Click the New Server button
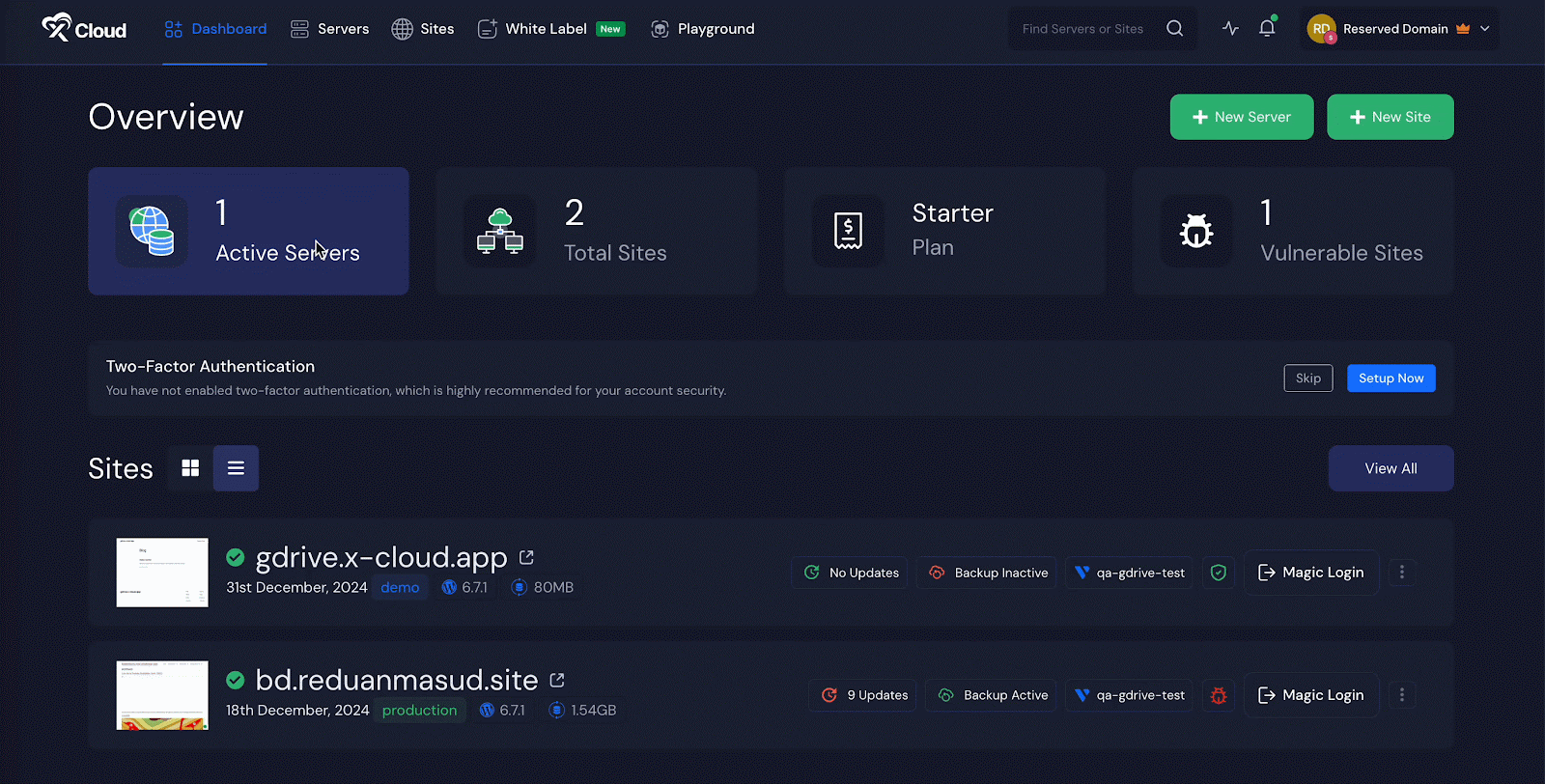Image resolution: width=1545 pixels, height=784 pixels. (1241, 117)
